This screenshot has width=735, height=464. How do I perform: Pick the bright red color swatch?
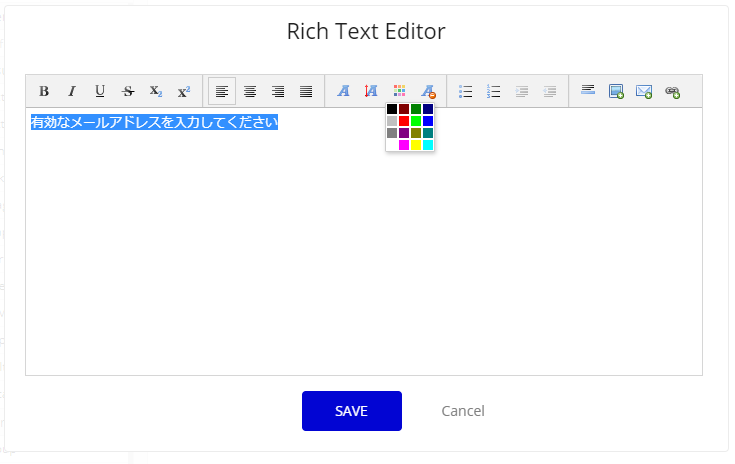pyautogui.click(x=404, y=121)
